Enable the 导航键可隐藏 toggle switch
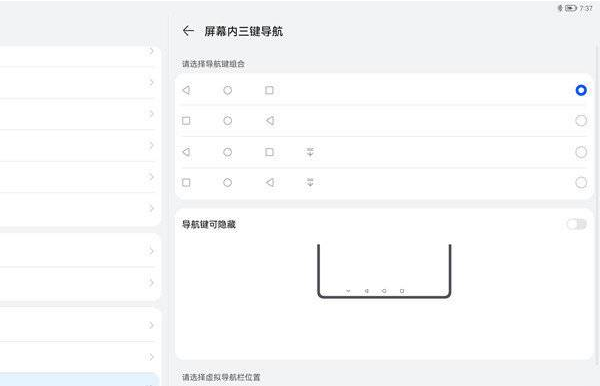 pos(577,224)
